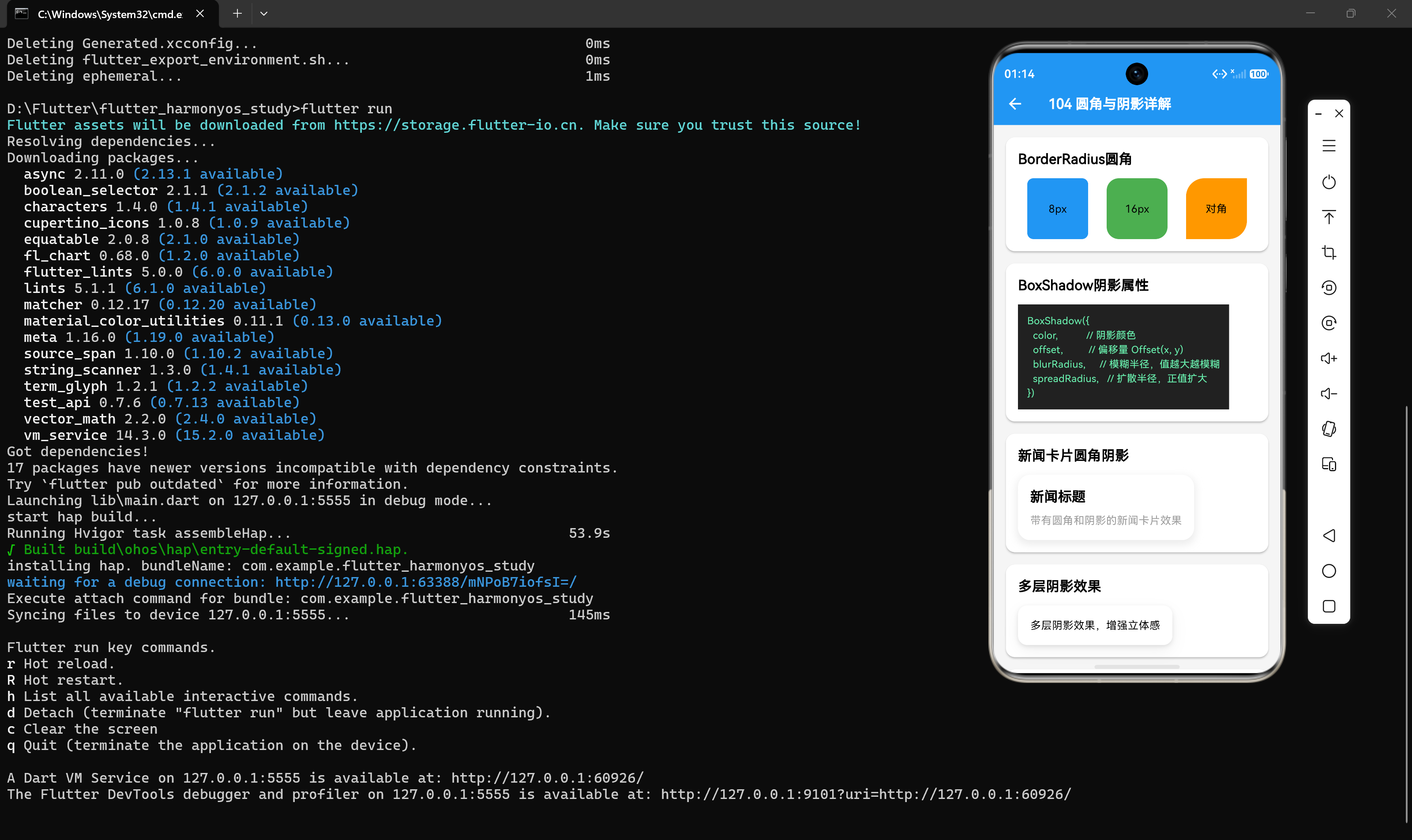Screen dimensions: 1412x840
Task: Tap the 多层阴影效果，增强立体感 card
Action: point(1094,625)
